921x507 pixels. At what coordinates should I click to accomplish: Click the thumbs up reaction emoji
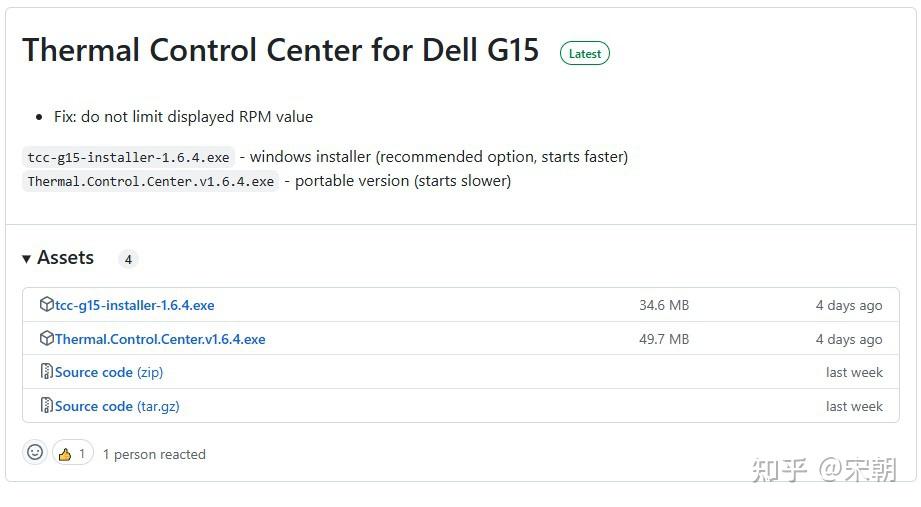tap(66, 454)
